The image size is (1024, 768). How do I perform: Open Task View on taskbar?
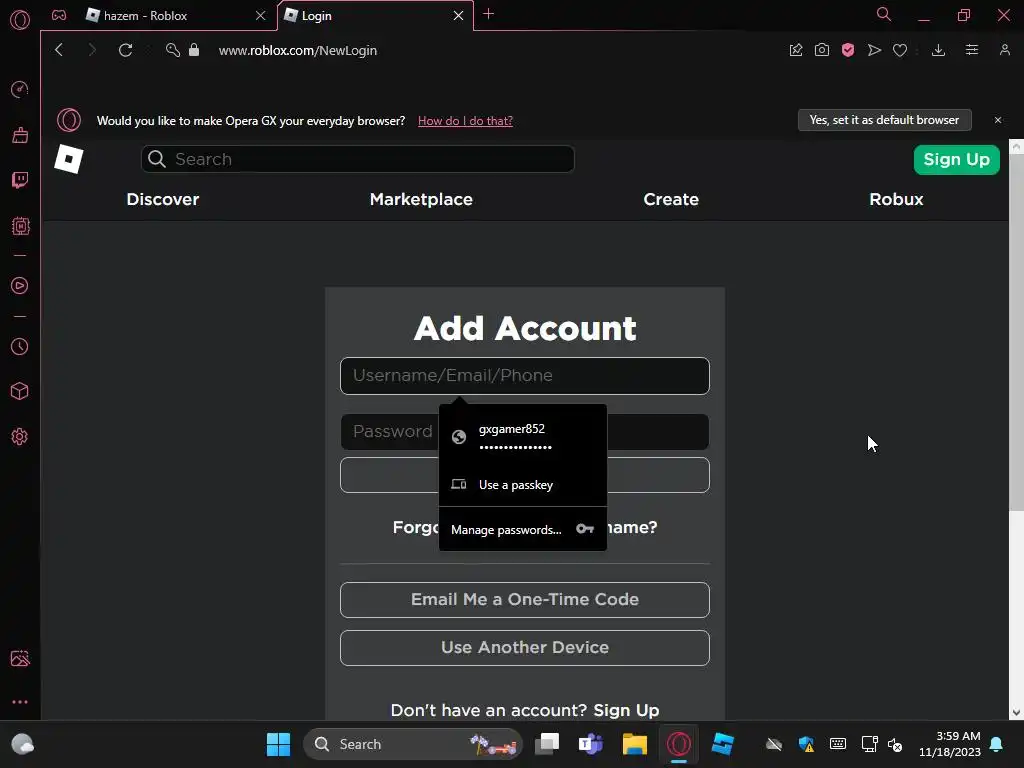point(547,744)
